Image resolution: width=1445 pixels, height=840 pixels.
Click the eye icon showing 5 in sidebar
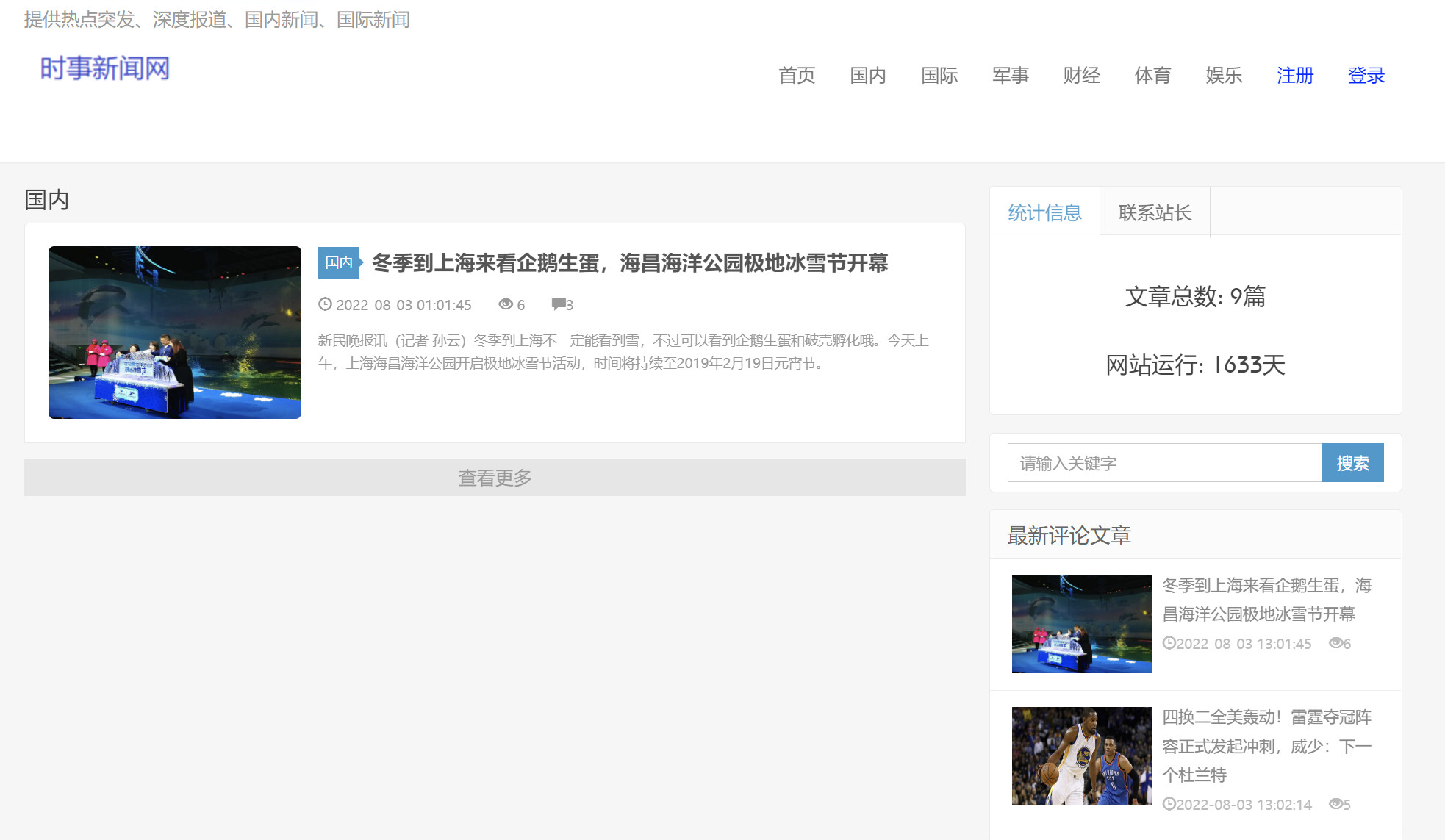point(1335,804)
